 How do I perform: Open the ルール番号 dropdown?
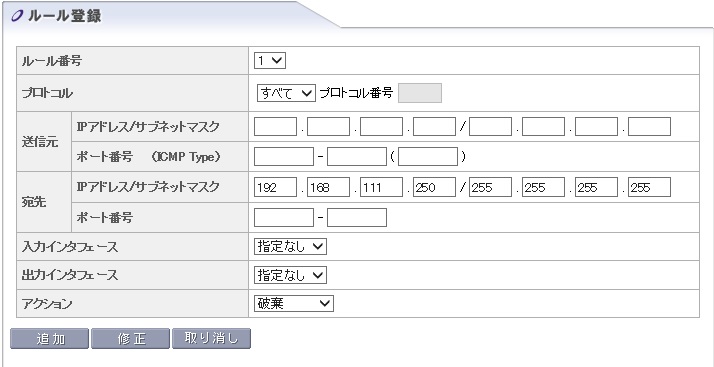pos(270,61)
